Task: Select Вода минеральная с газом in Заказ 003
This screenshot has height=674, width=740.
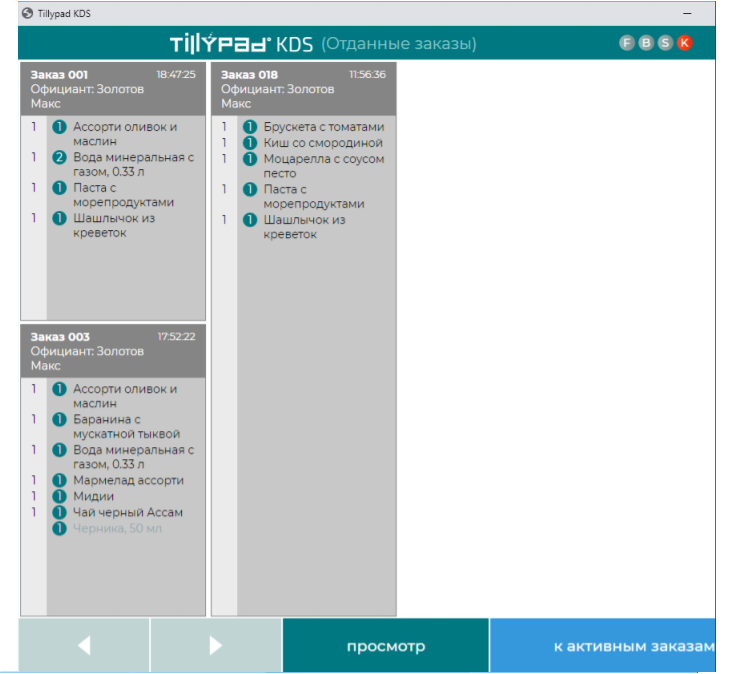Action: point(134,457)
